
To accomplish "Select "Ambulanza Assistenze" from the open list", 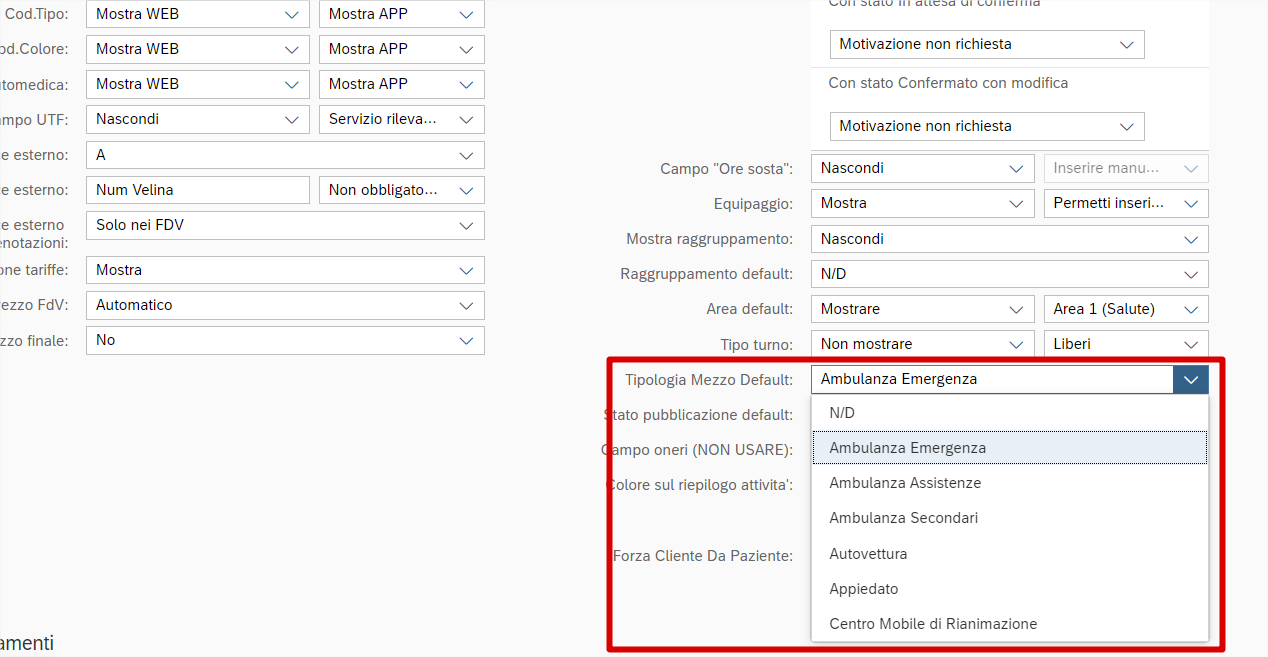I will [905, 483].
